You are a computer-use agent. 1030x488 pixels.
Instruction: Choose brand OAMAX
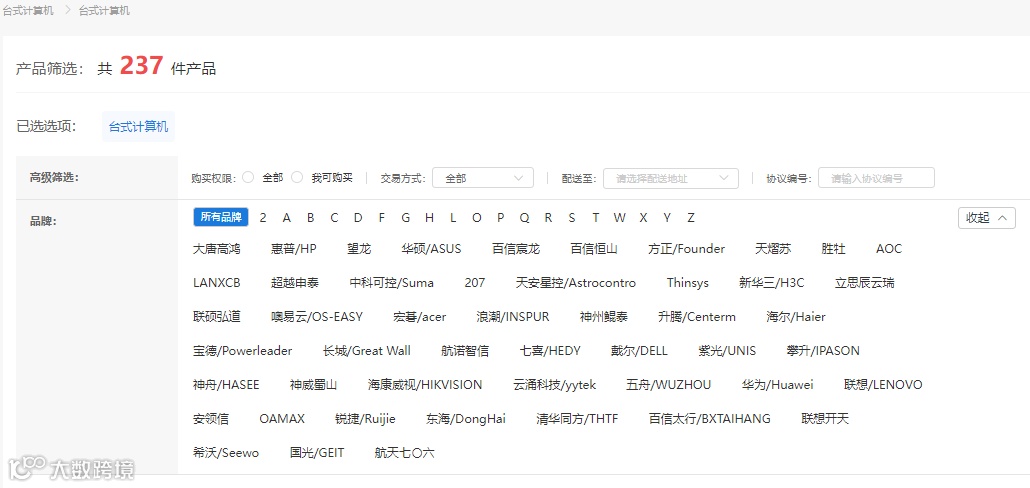282,419
